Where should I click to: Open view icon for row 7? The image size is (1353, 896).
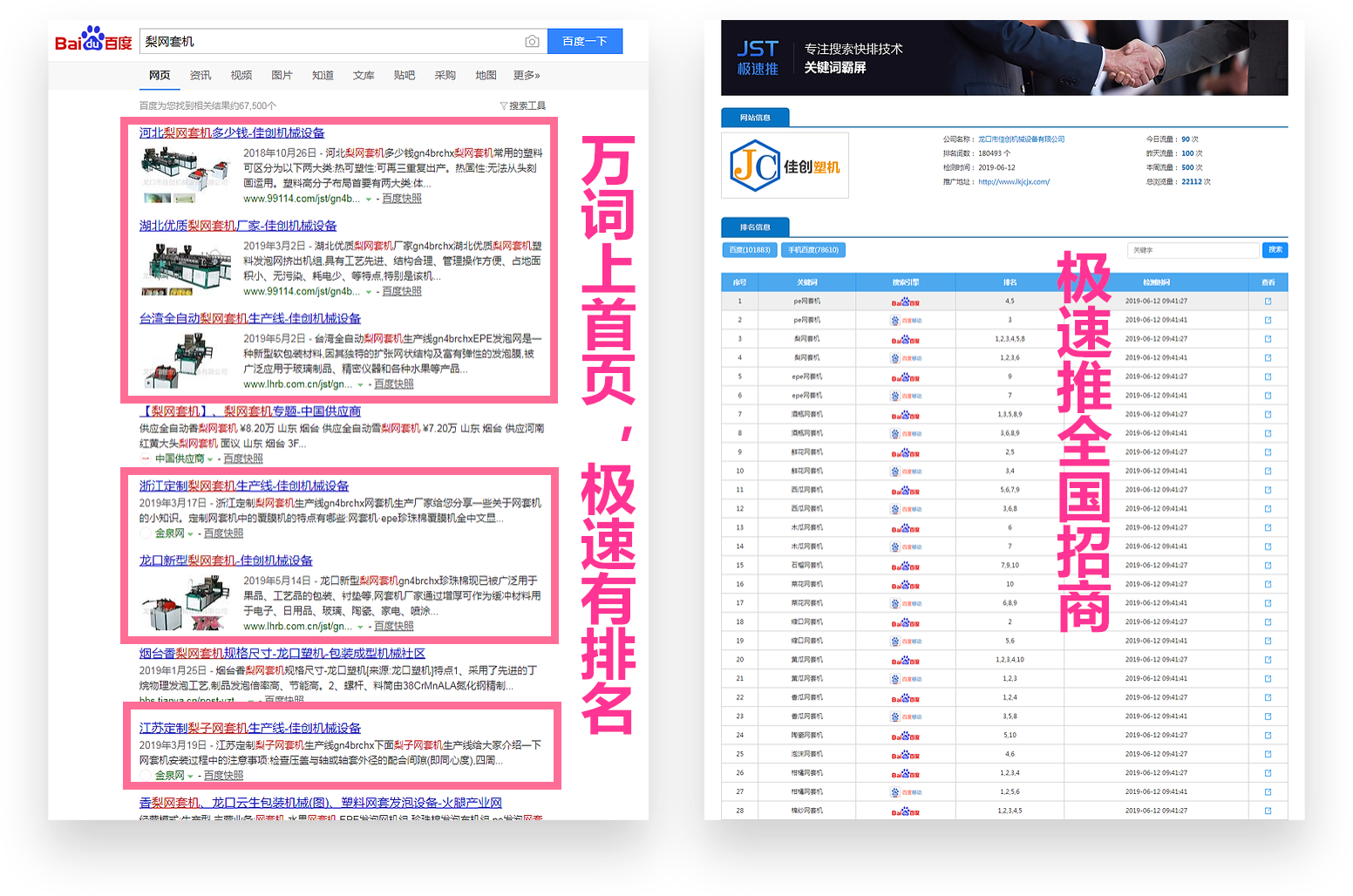[x=1268, y=415]
